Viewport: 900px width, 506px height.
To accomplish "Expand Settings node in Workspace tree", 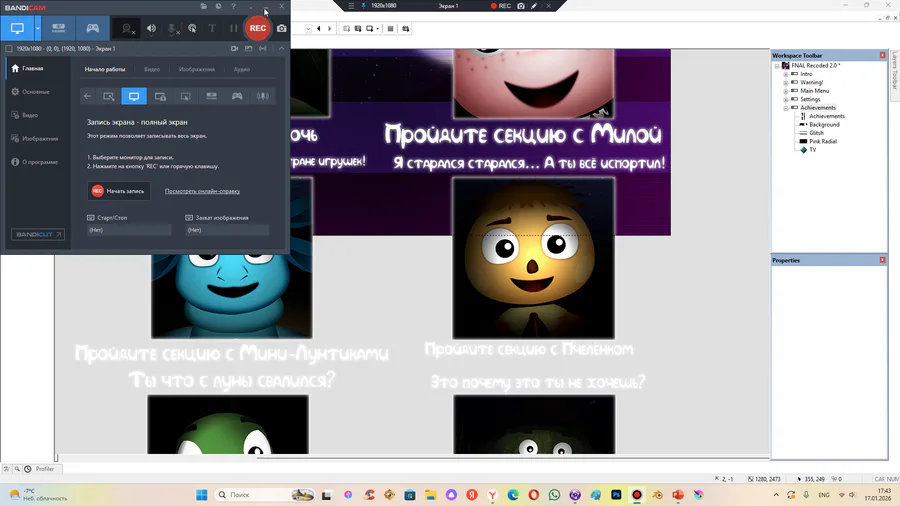I will [786, 99].
